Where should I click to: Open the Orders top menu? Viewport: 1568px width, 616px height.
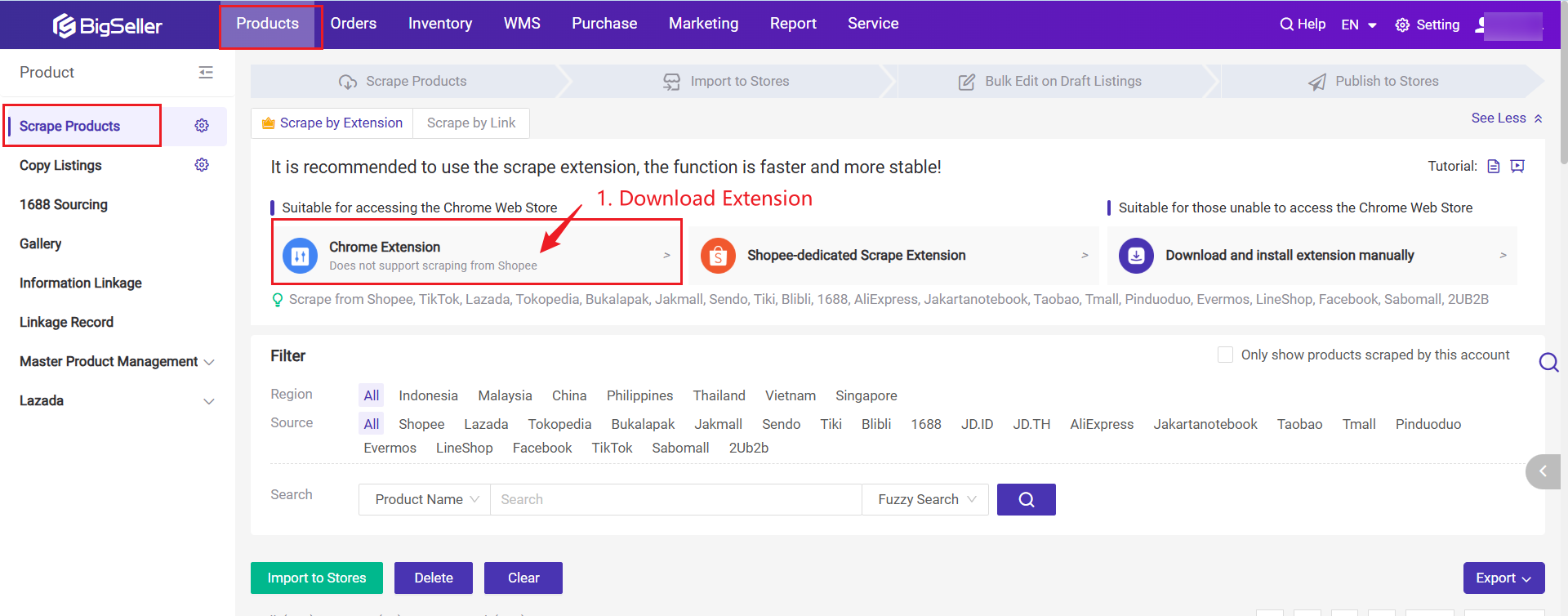[x=354, y=24]
